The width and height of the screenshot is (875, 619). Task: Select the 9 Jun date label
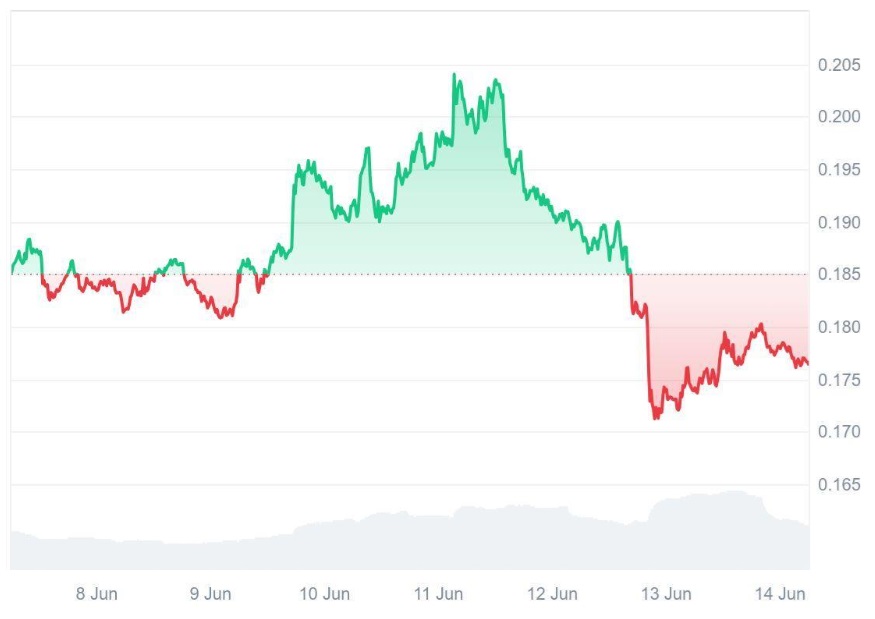click(x=210, y=594)
